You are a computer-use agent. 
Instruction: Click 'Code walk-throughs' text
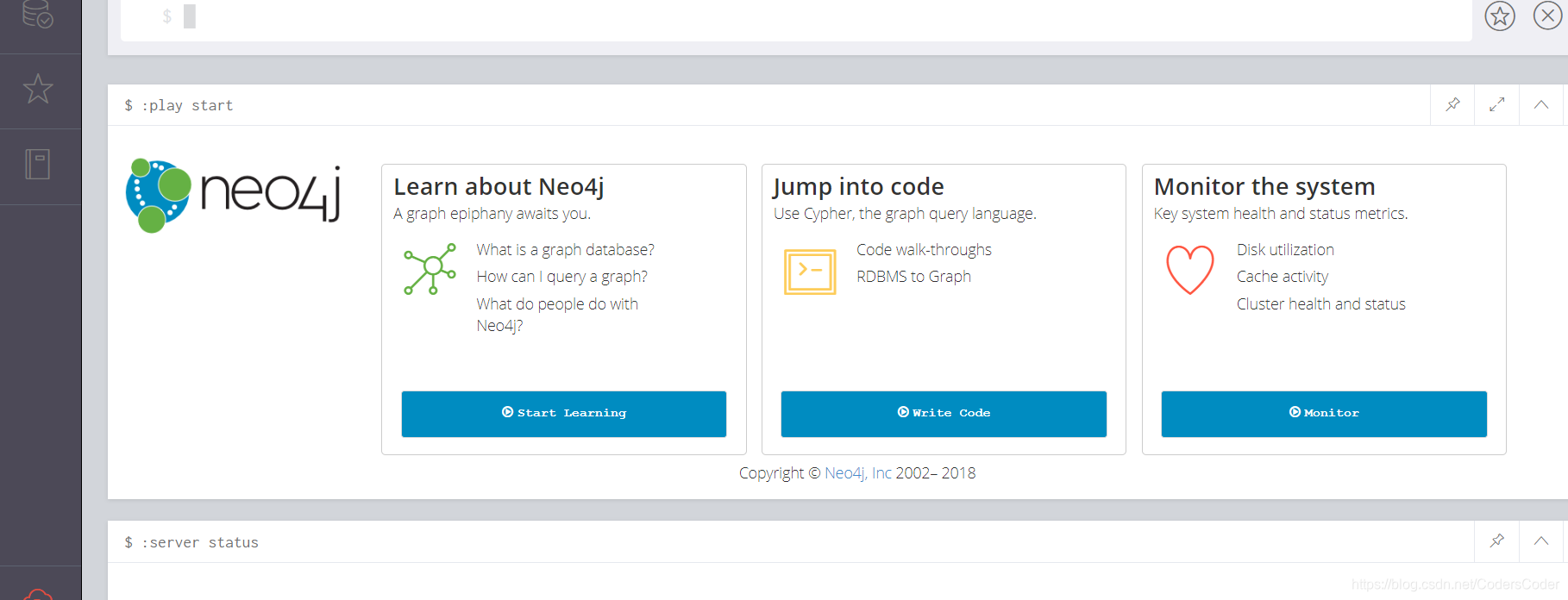(924, 250)
